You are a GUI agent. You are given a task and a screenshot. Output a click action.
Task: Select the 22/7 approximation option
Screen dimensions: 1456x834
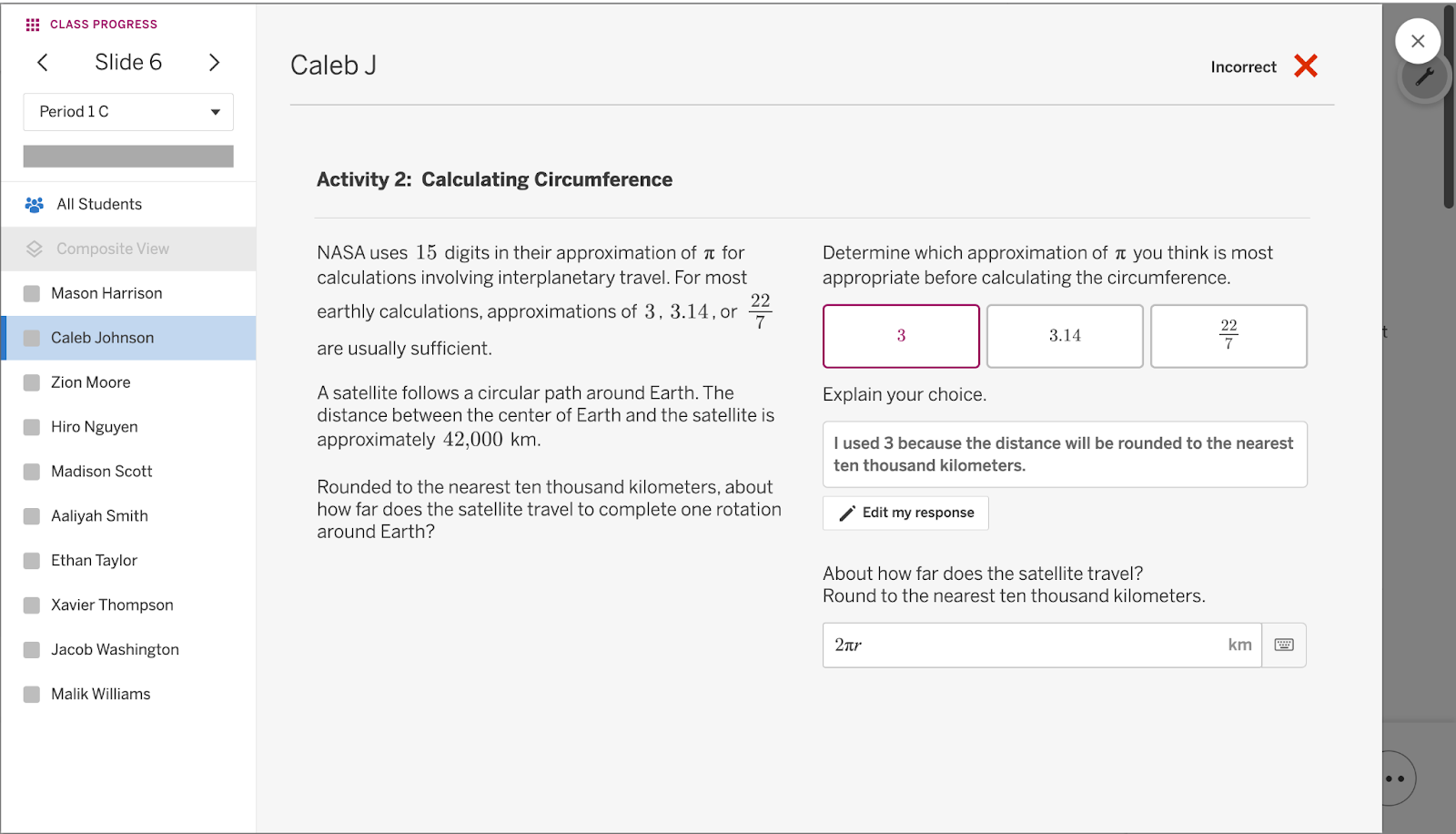1228,336
